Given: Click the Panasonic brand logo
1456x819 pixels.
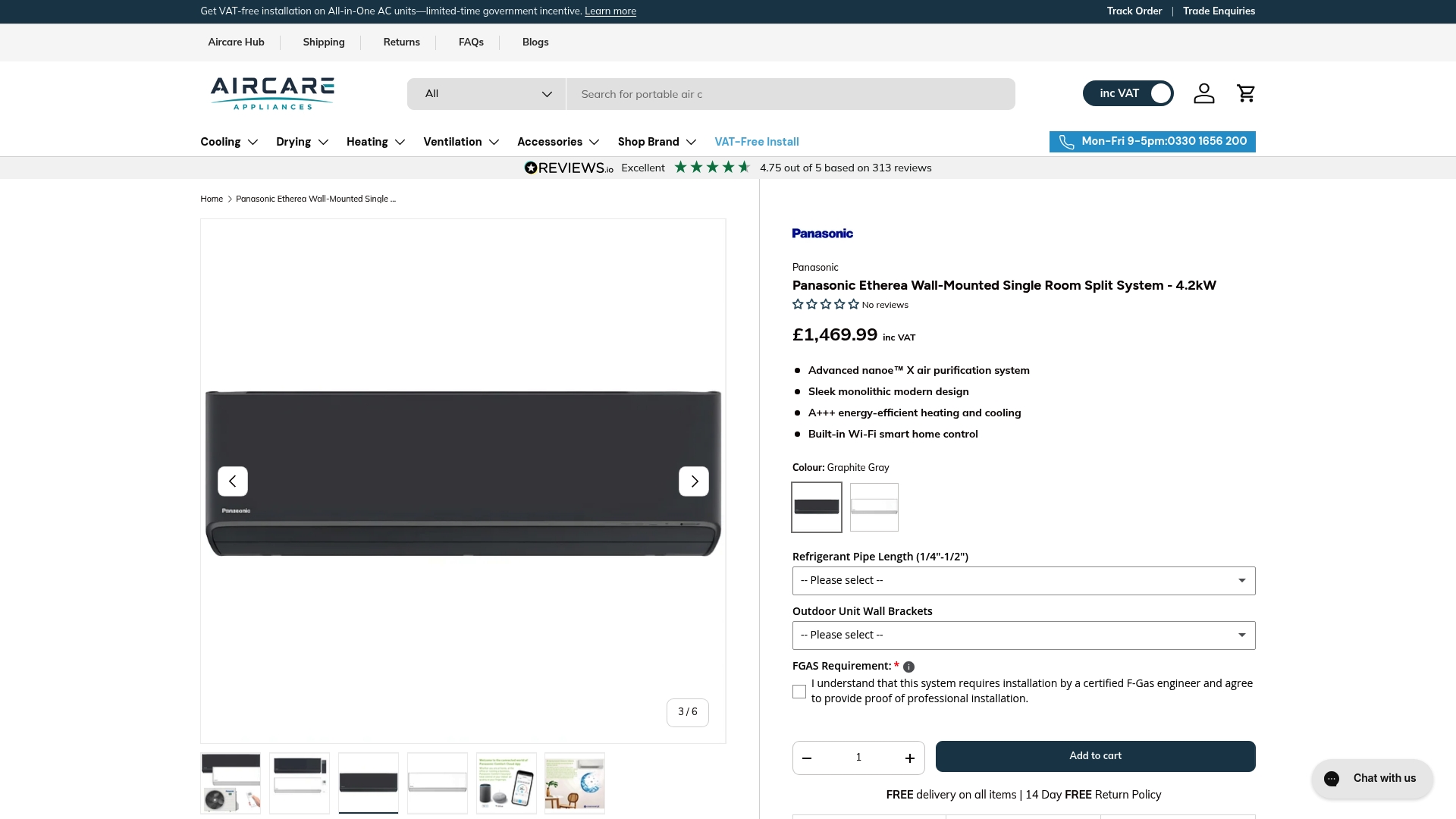Looking at the screenshot, I should click(x=823, y=234).
